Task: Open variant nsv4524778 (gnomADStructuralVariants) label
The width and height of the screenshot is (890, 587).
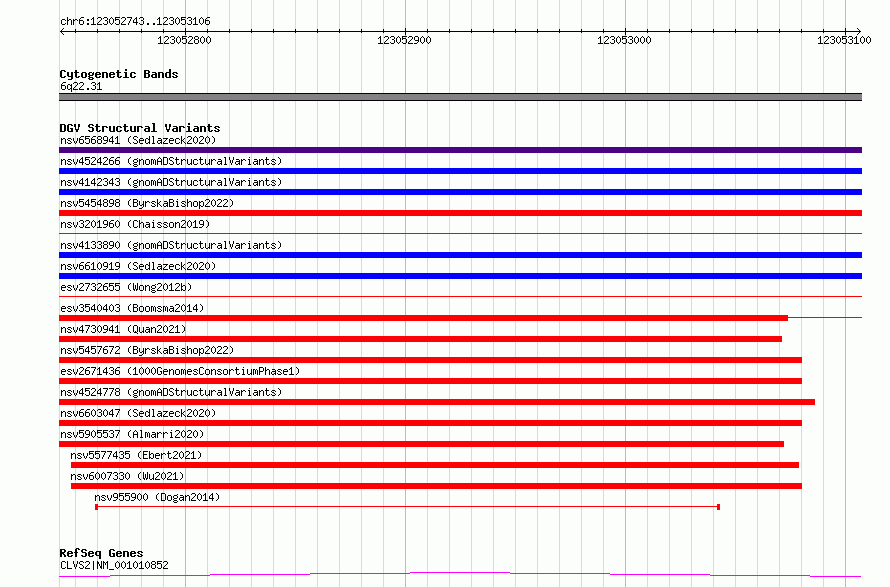Action: 171,392
